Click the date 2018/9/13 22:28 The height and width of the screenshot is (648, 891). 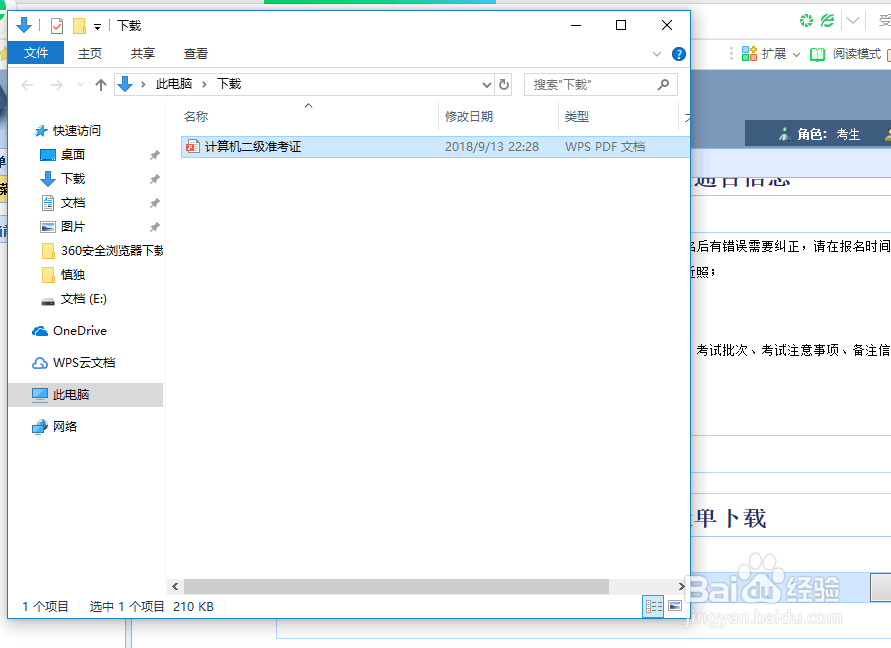[492, 147]
